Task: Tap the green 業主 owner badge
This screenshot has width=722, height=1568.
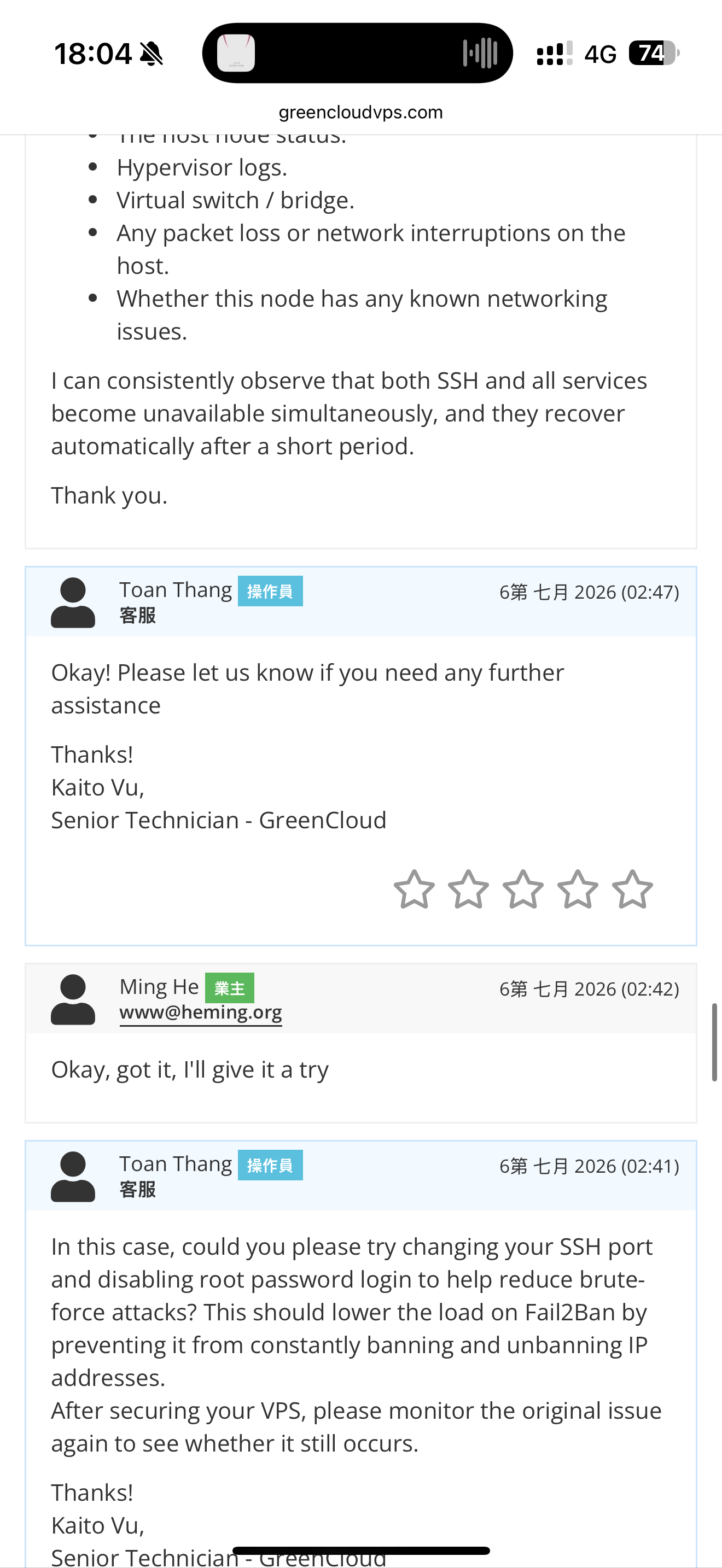Action: [x=230, y=988]
